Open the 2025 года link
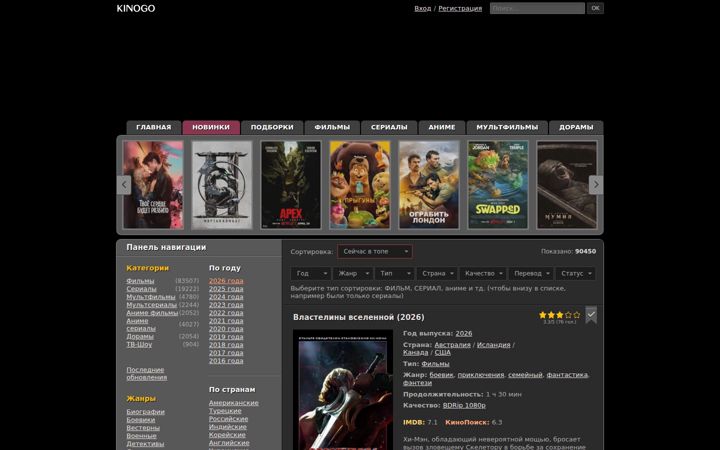 [226, 289]
